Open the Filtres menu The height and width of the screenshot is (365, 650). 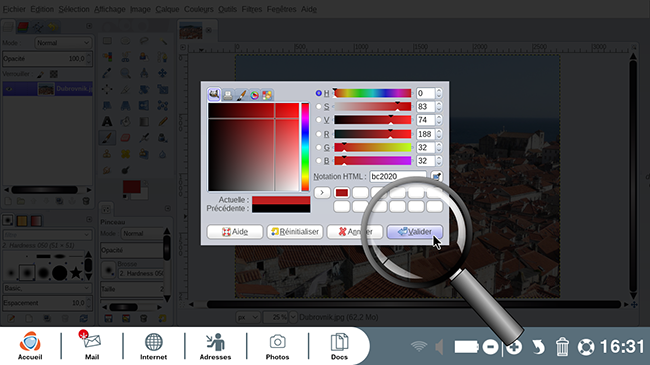pyautogui.click(x=252, y=9)
